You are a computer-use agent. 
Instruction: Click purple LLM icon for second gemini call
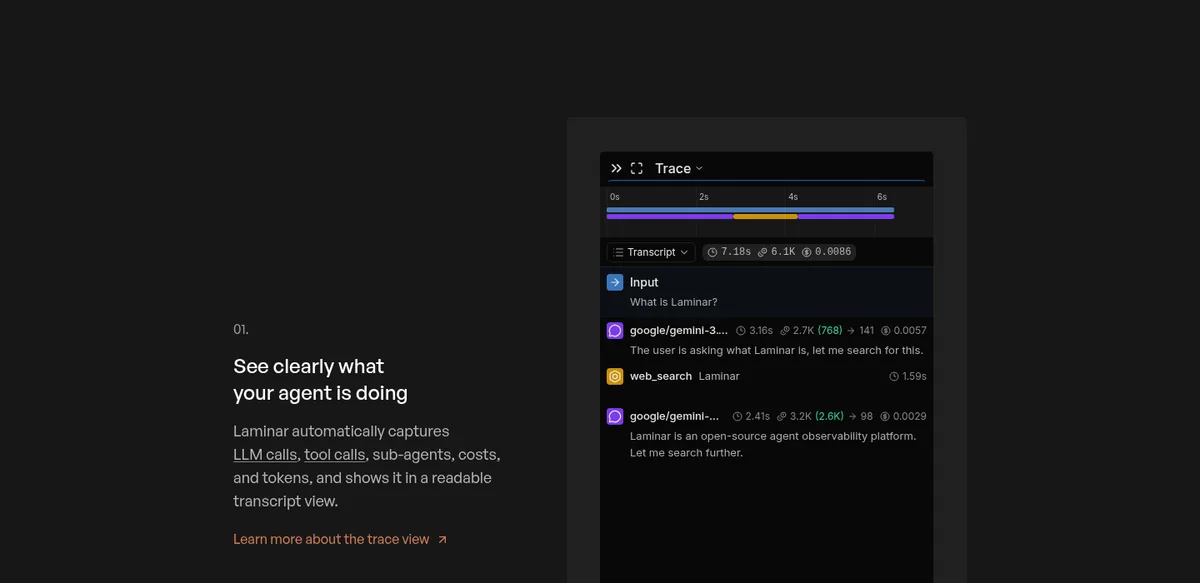(x=615, y=416)
